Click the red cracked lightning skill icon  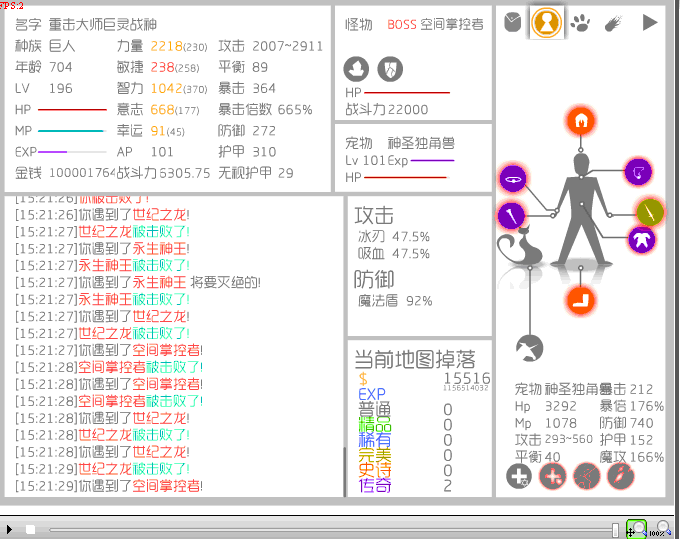(587, 476)
